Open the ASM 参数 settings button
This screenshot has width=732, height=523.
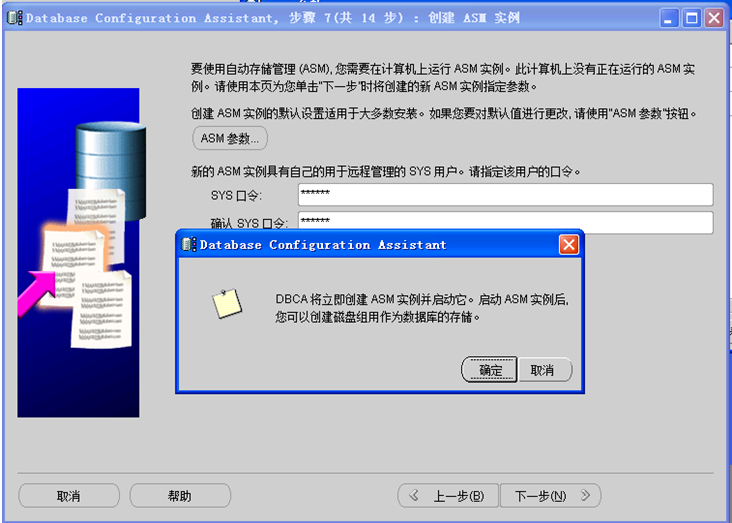click(230, 138)
